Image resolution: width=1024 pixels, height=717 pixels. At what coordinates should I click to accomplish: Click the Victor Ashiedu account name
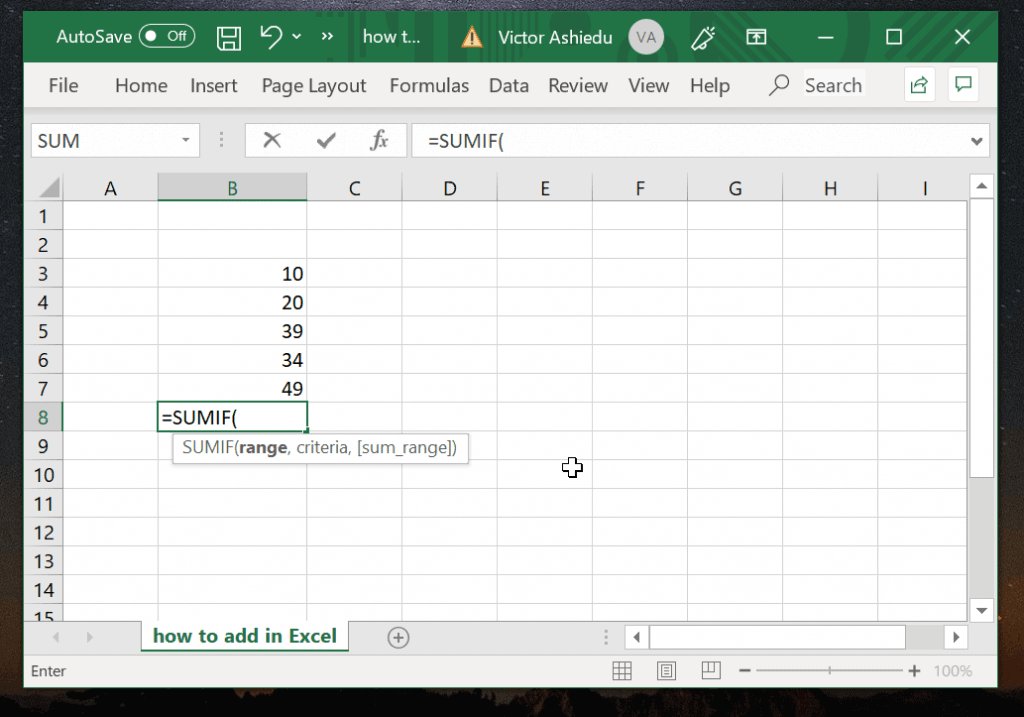555,37
